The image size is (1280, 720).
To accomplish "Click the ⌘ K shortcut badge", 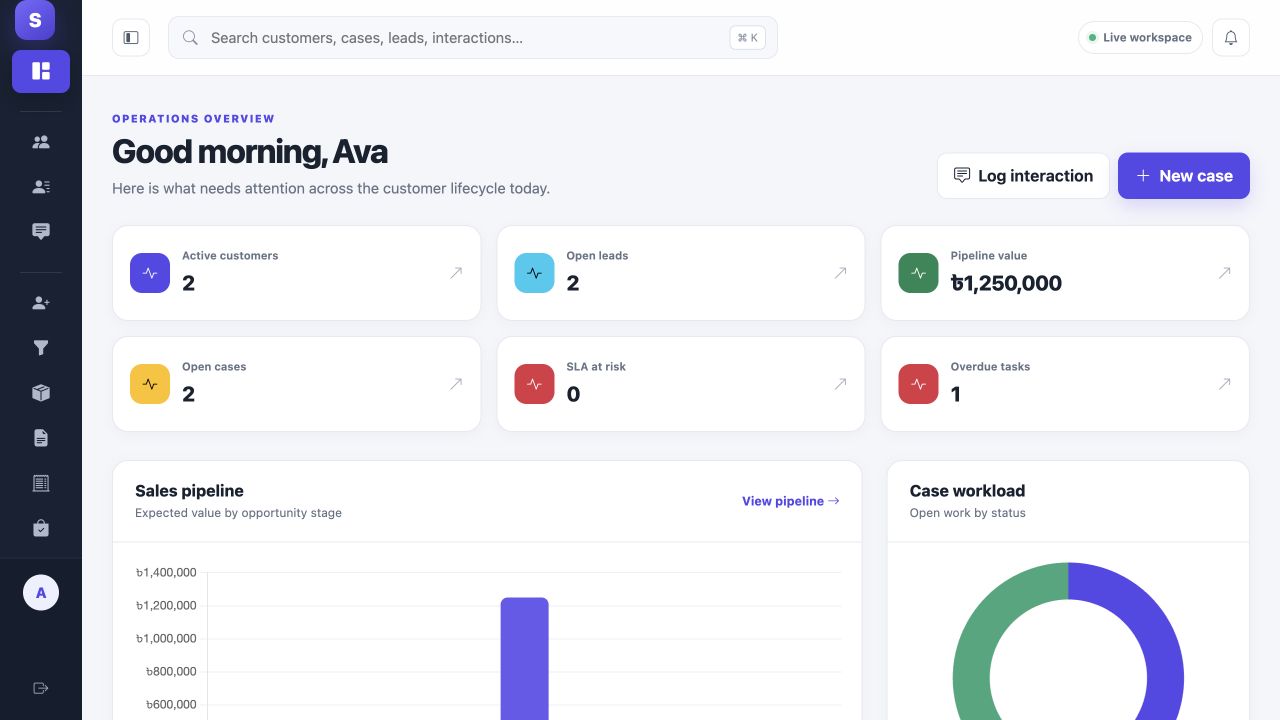I will tap(747, 38).
